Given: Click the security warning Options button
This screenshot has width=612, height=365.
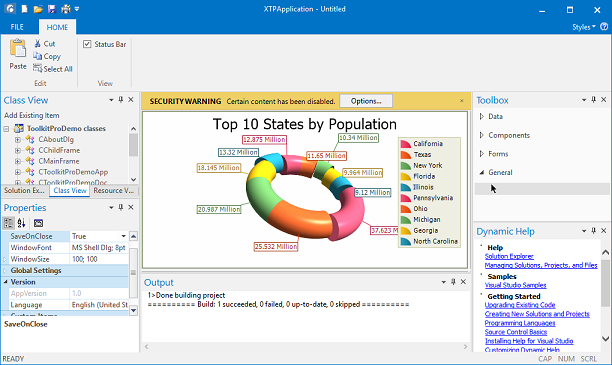Looking at the screenshot, I should [366, 101].
